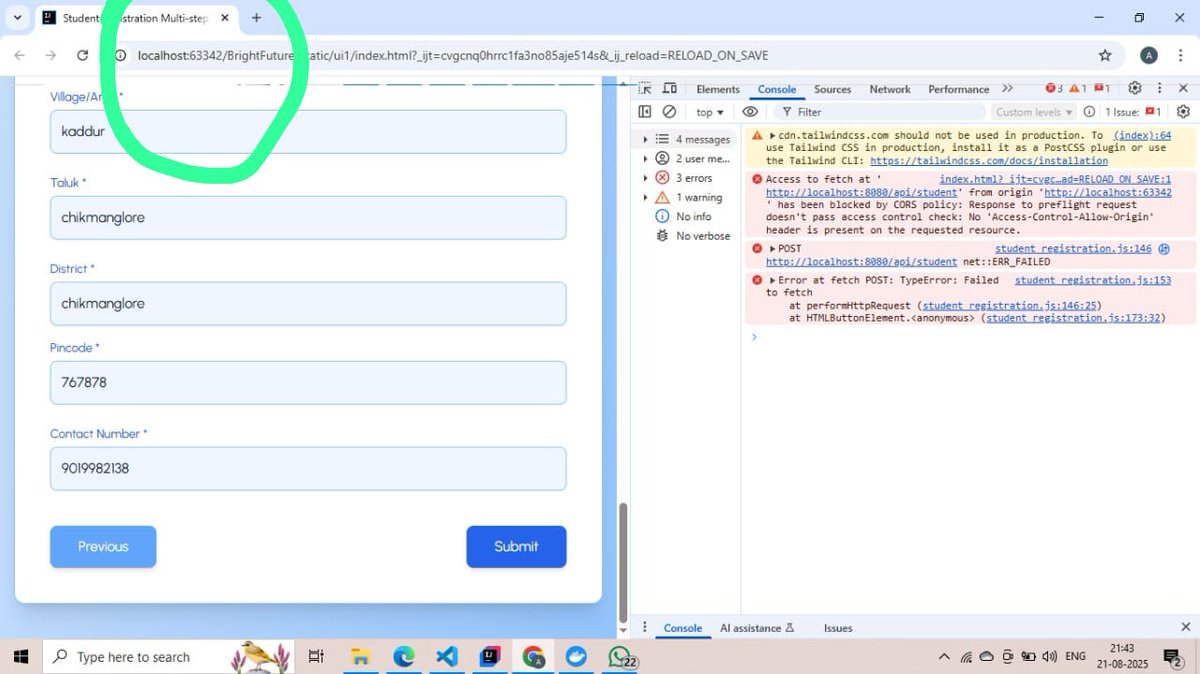Switch to the Network tab
1200x674 pixels.
click(890, 89)
